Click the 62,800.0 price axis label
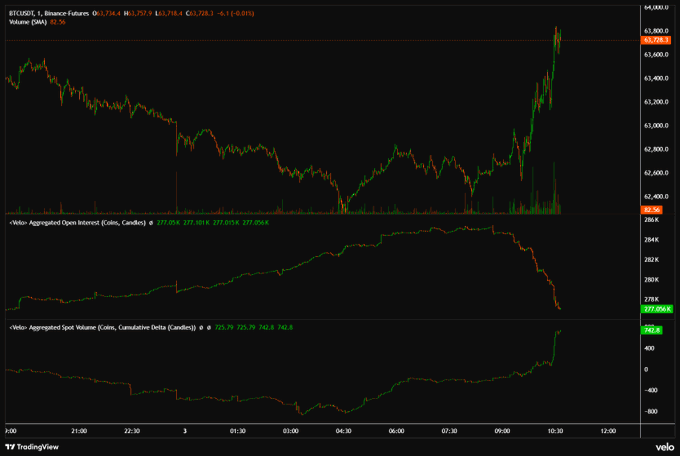The height and width of the screenshot is (456, 680). coord(656,149)
